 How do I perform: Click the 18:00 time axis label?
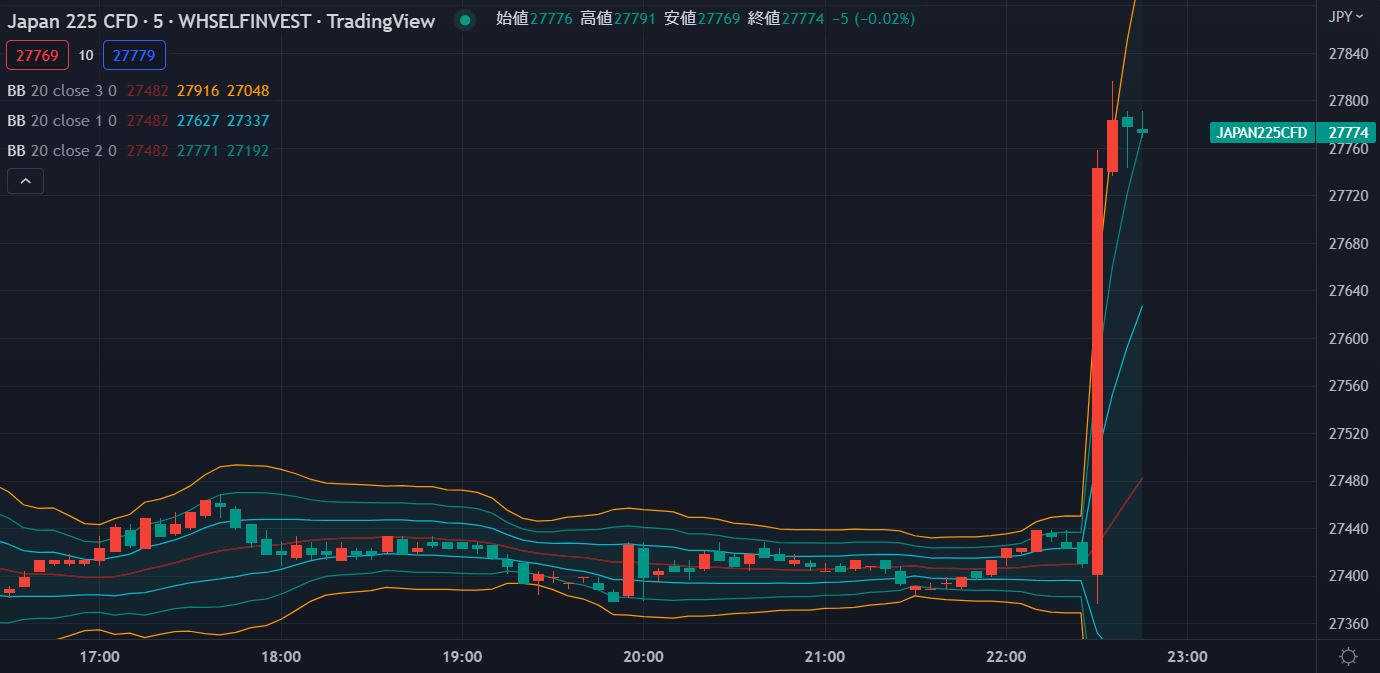[281, 657]
